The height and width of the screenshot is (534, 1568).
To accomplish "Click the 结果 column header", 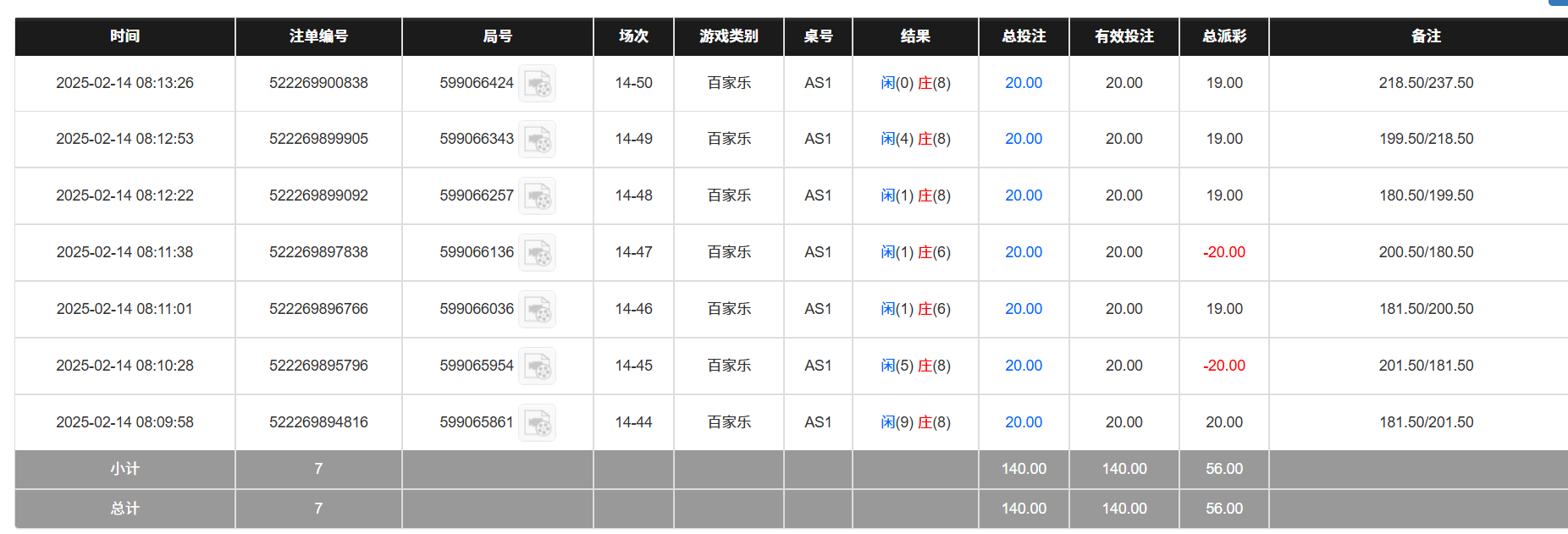I will point(915,36).
